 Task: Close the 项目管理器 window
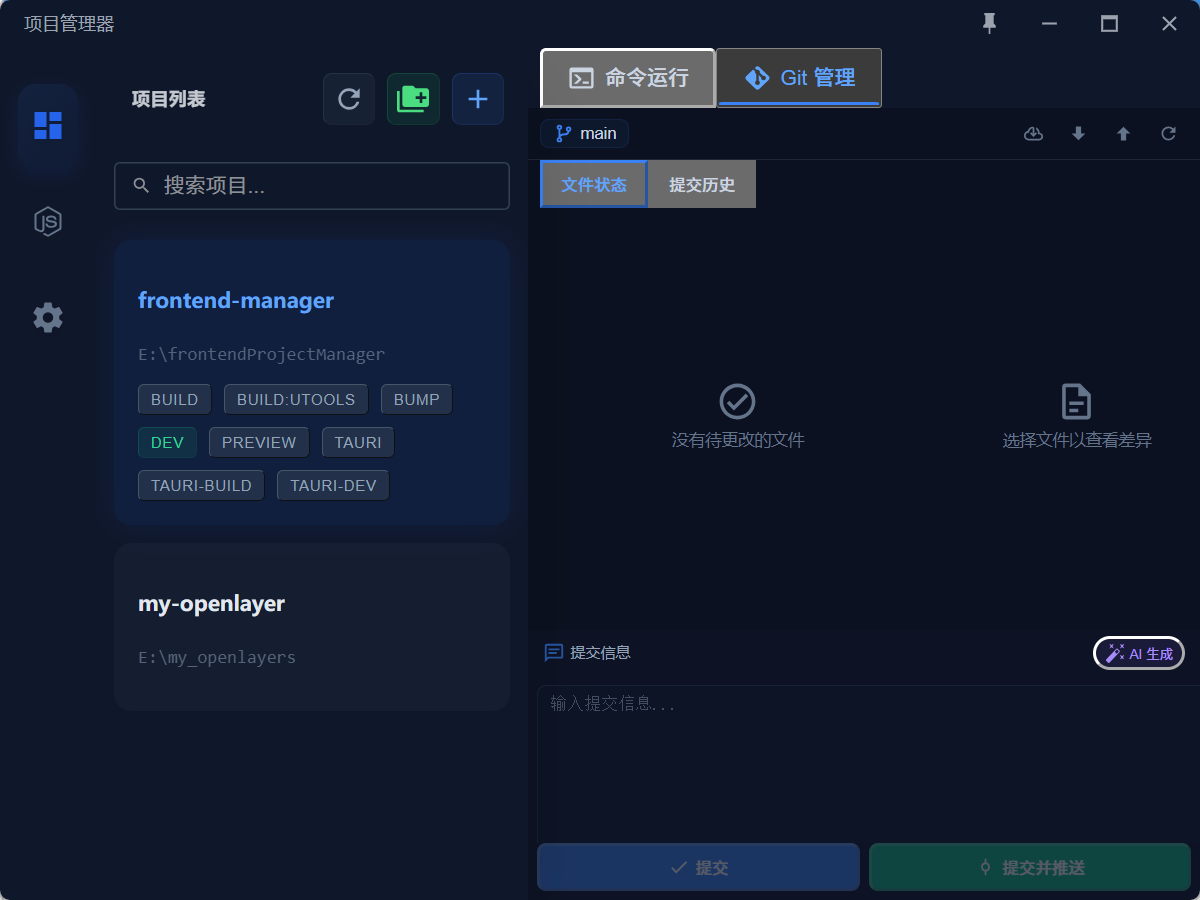1169,23
